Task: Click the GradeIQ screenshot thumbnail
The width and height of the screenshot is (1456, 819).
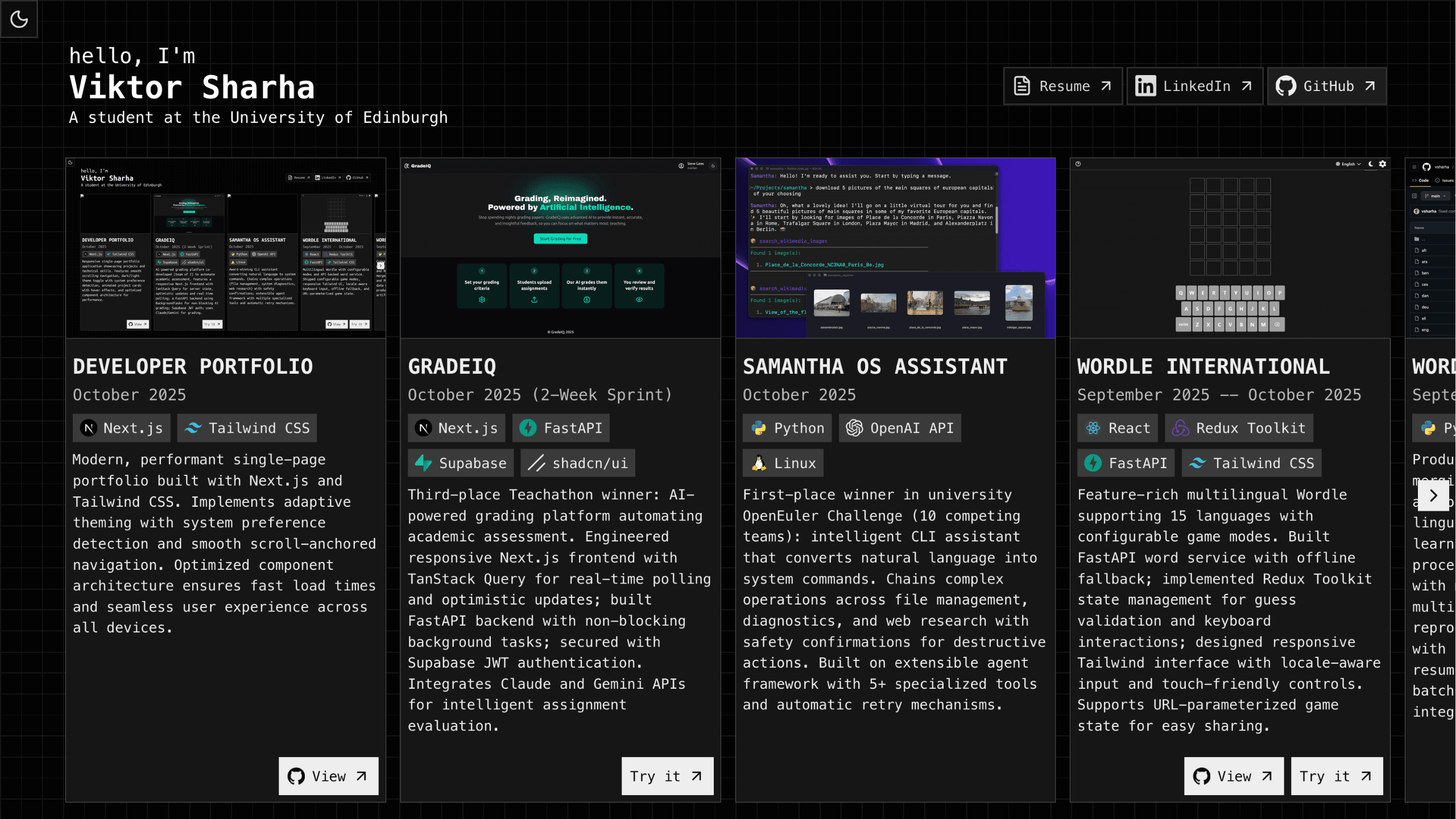Action: coord(560,247)
